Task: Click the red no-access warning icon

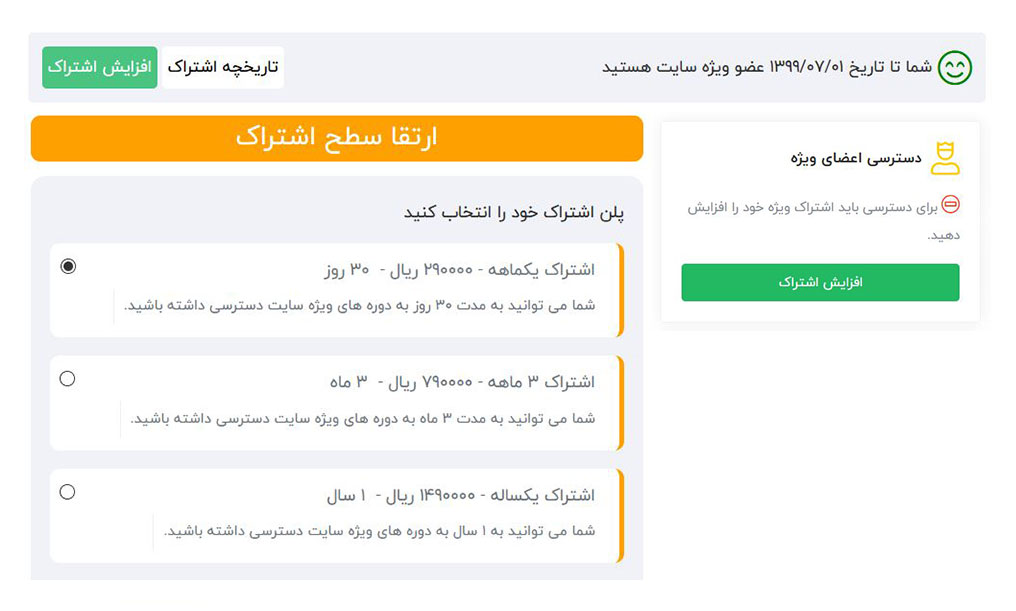Action: (x=950, y=205)
